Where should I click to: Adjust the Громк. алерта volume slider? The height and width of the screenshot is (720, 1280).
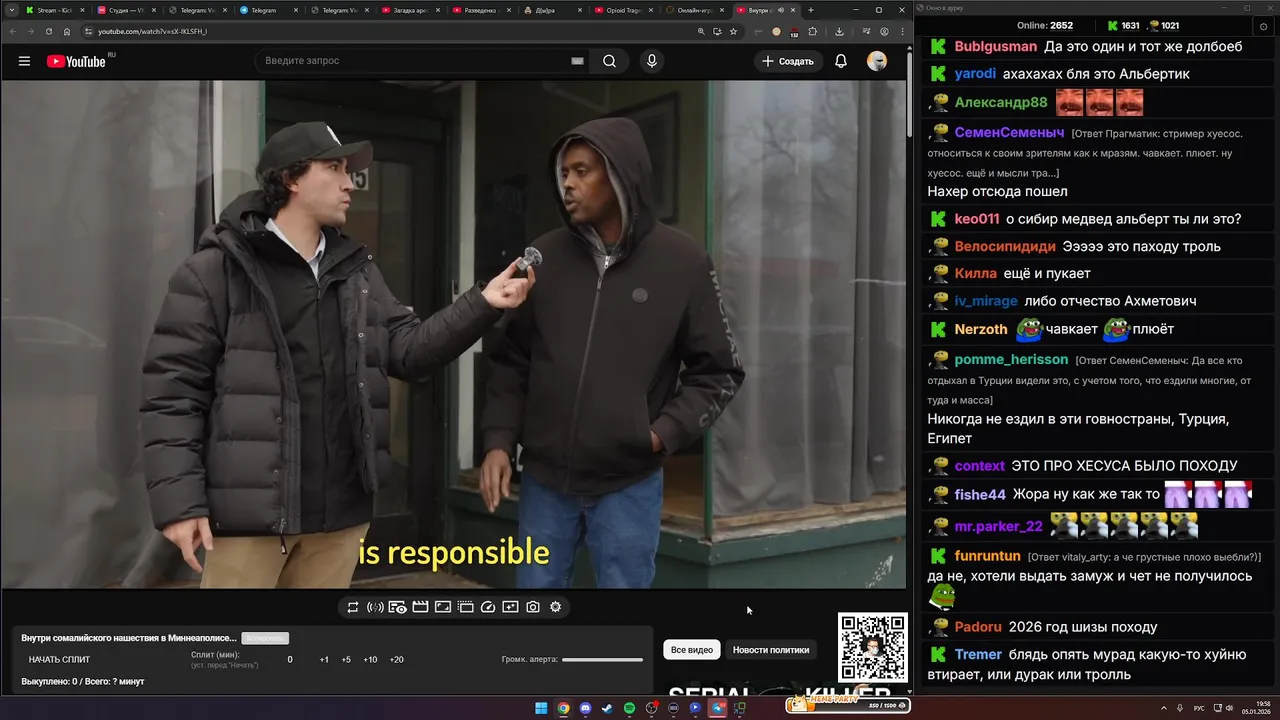(x=602, y=660)
